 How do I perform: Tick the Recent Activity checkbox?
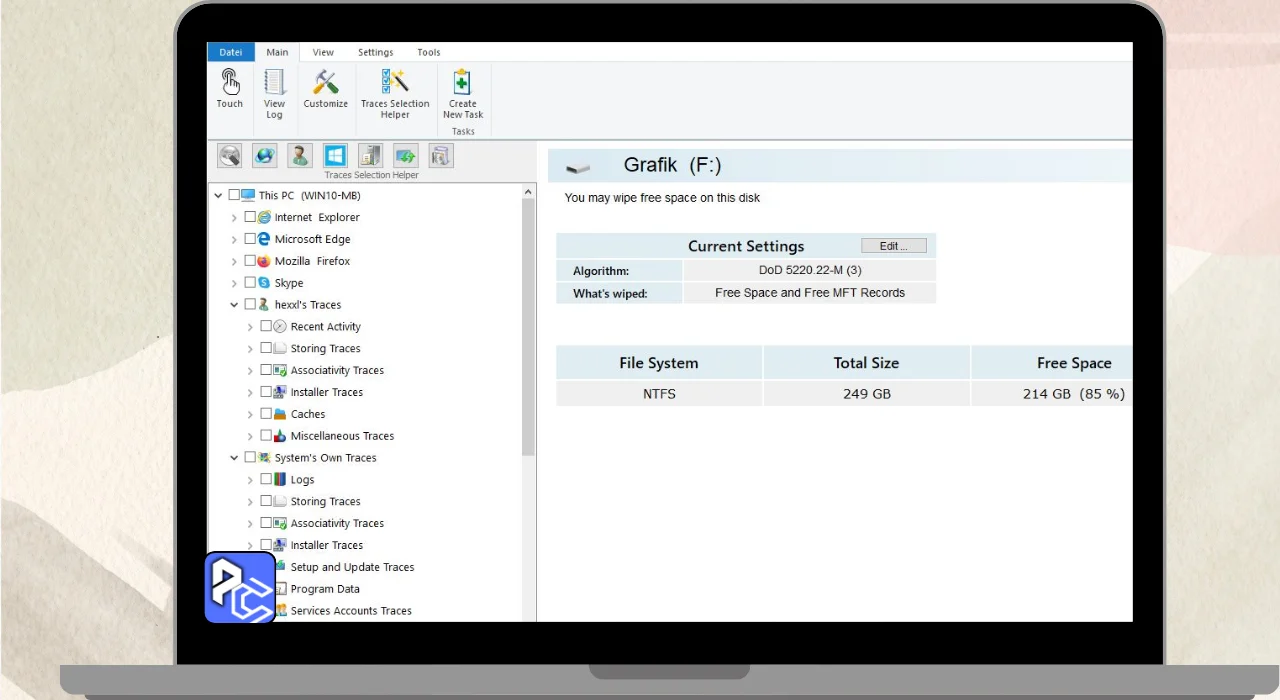click(266, 326)
